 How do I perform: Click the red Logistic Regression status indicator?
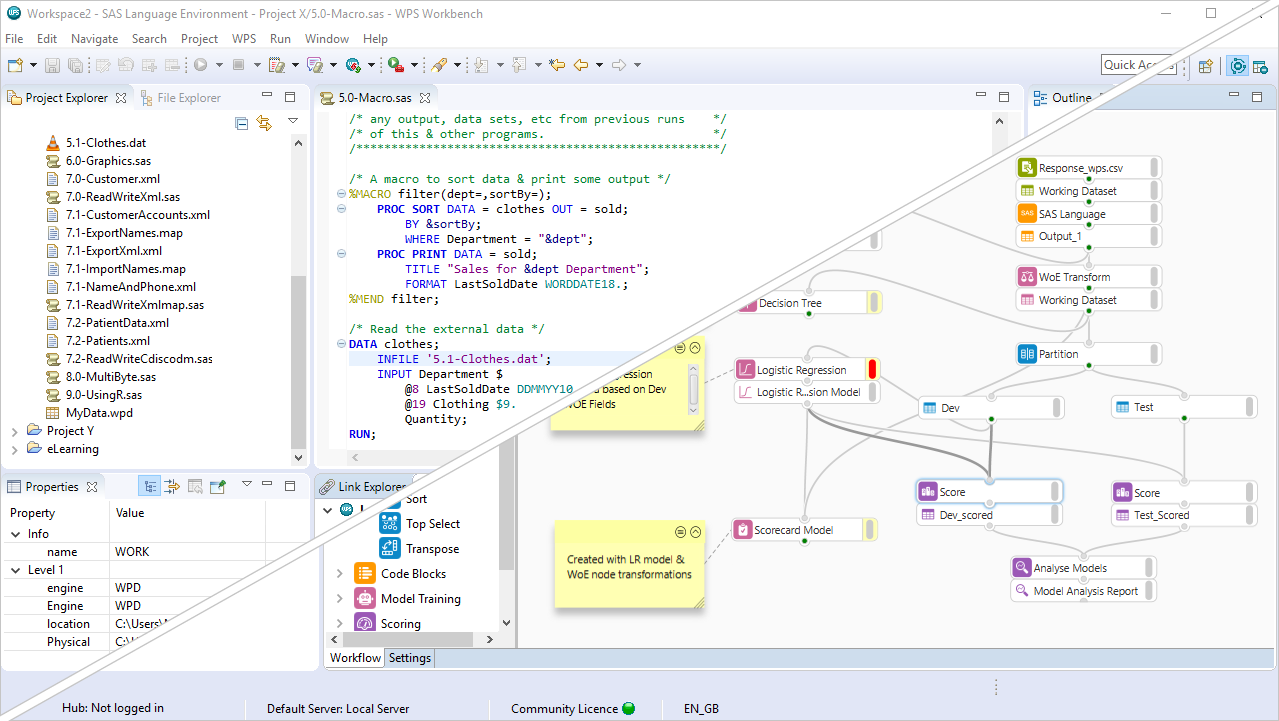tap(872, 369)
